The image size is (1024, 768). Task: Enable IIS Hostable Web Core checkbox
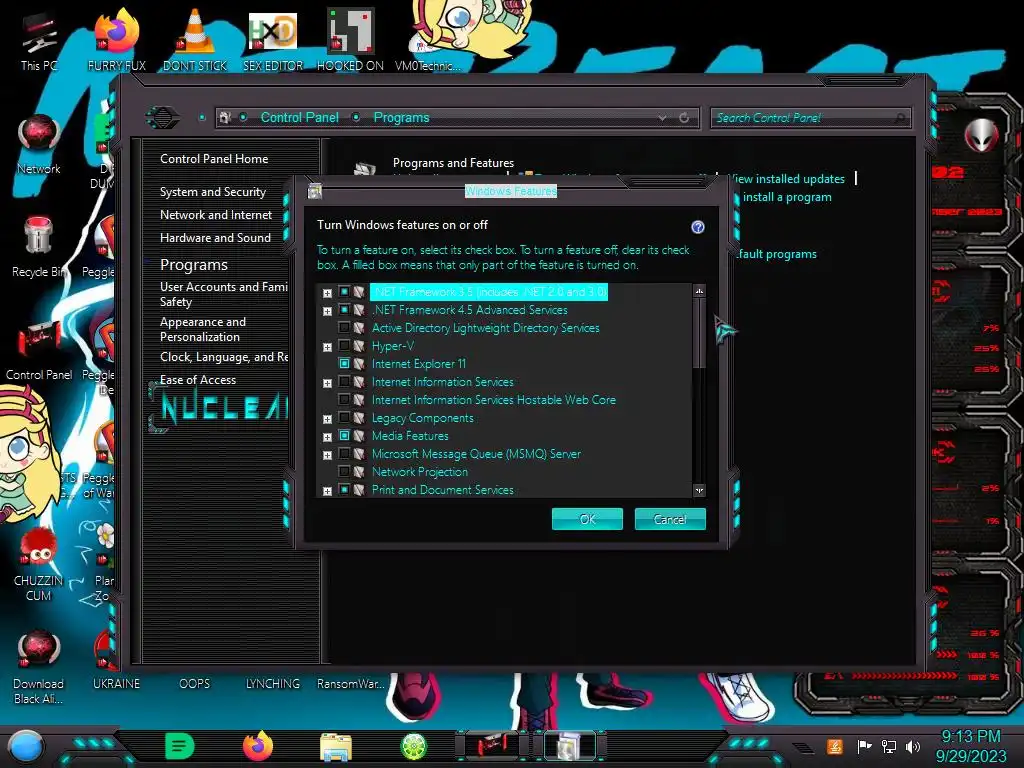click(x=344, y=400)
